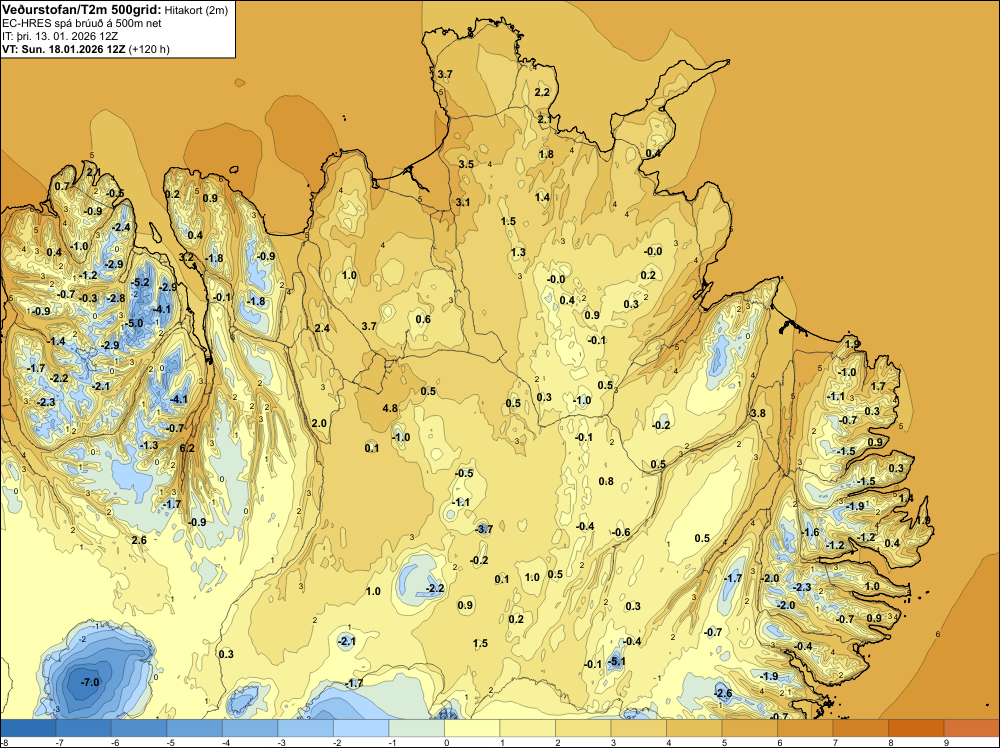Viewport: 1000px width, 748px height.
Task: Select the "-2.6" temperature value
Action: (x=723, y=693)
